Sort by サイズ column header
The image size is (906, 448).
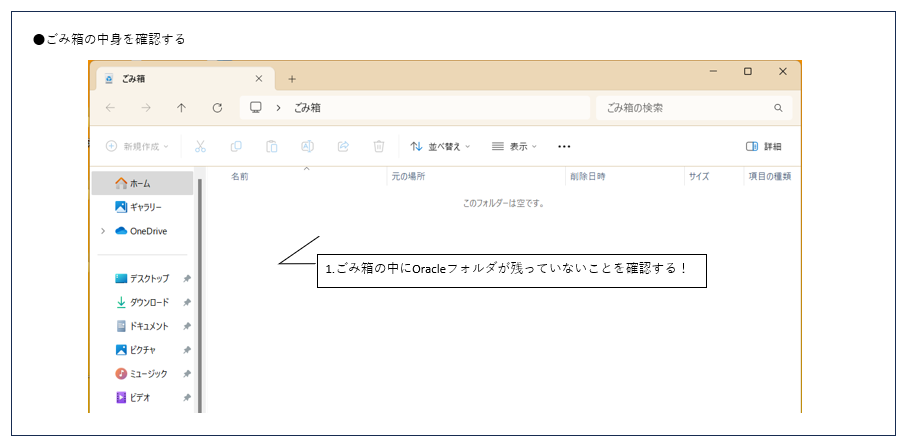click(699, 177)
